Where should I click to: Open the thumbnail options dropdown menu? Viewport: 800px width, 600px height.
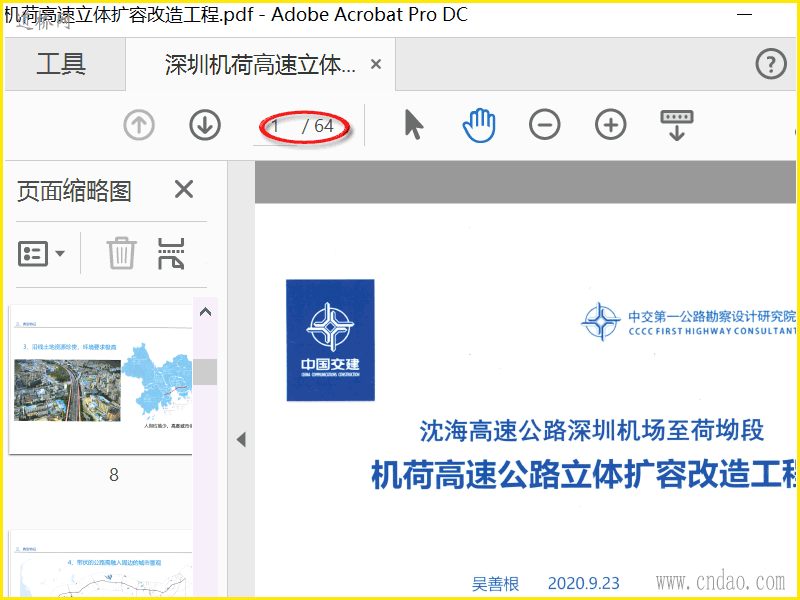[x=41, y=254]
